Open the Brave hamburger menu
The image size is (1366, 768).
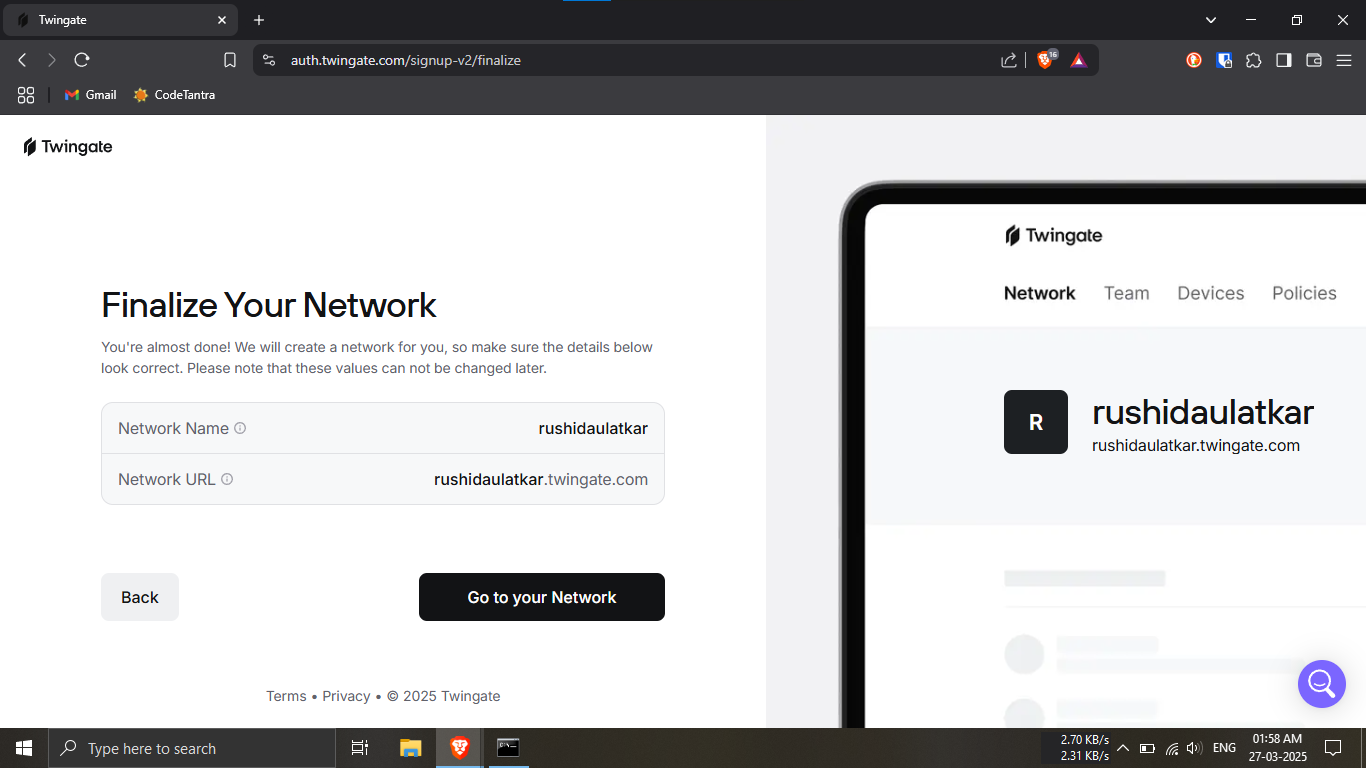(1344, 60)
